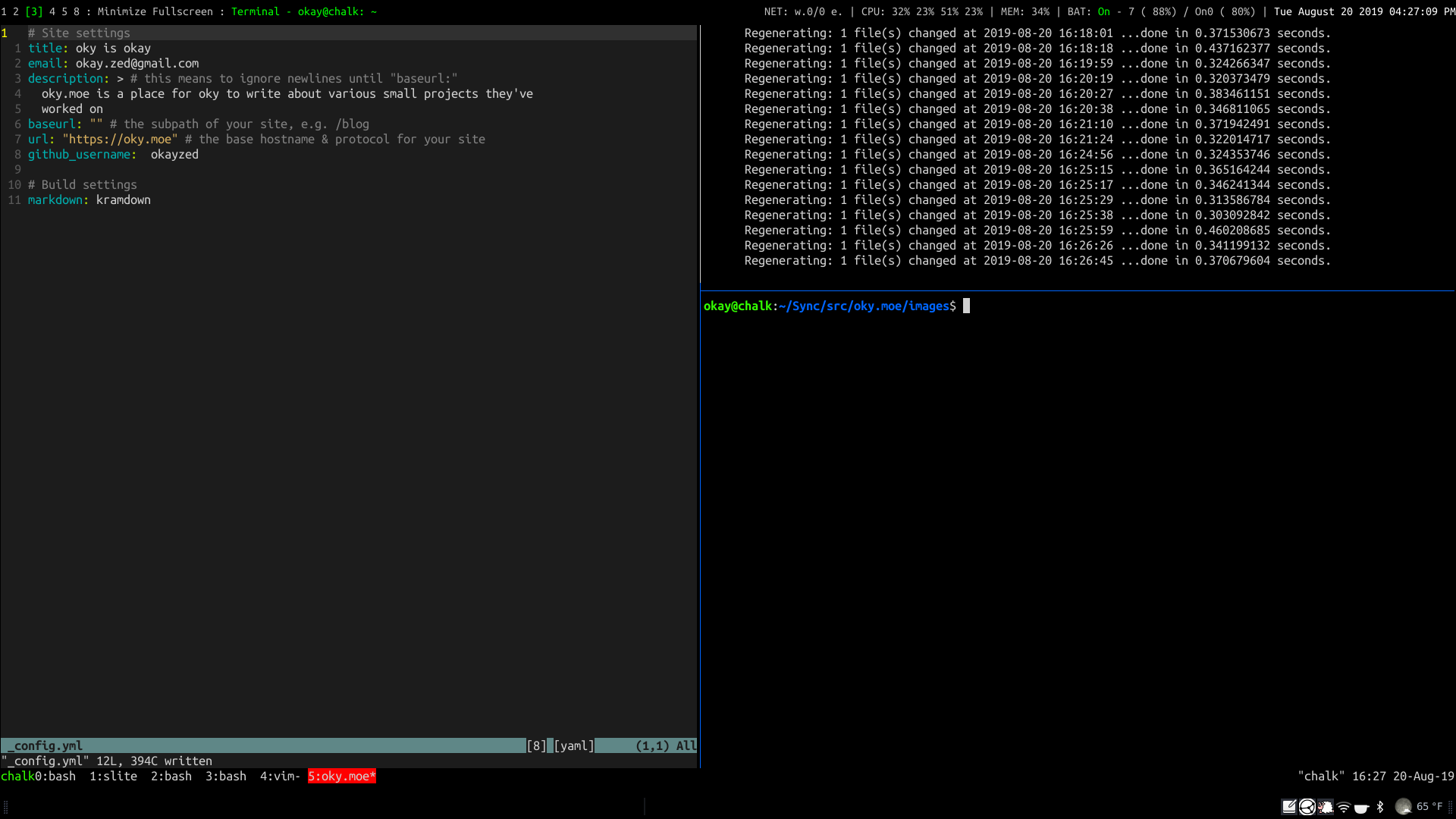Select tmux window 4:vim-

point(280,776)
